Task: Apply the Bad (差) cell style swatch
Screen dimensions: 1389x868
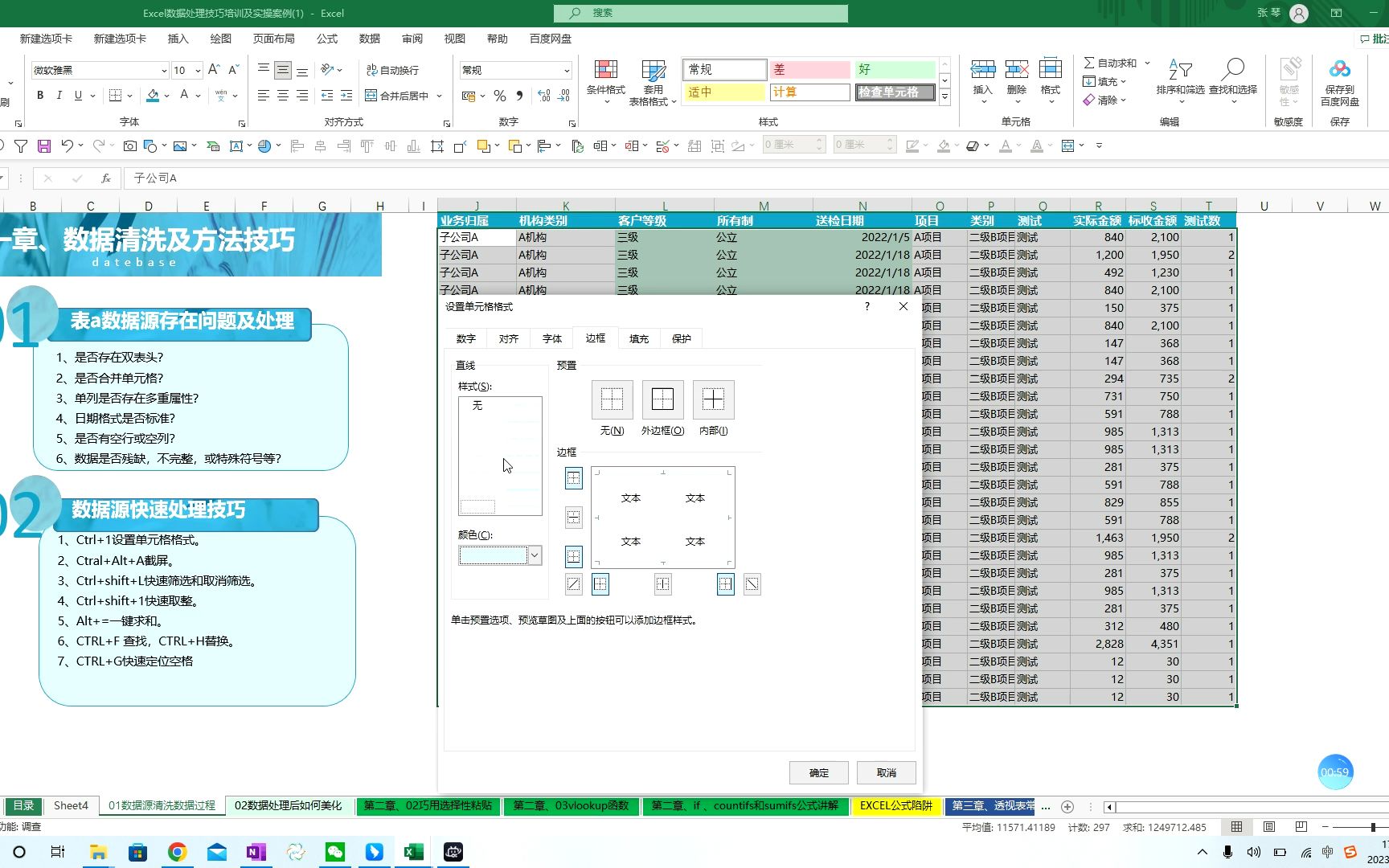Action: point(809,69)
